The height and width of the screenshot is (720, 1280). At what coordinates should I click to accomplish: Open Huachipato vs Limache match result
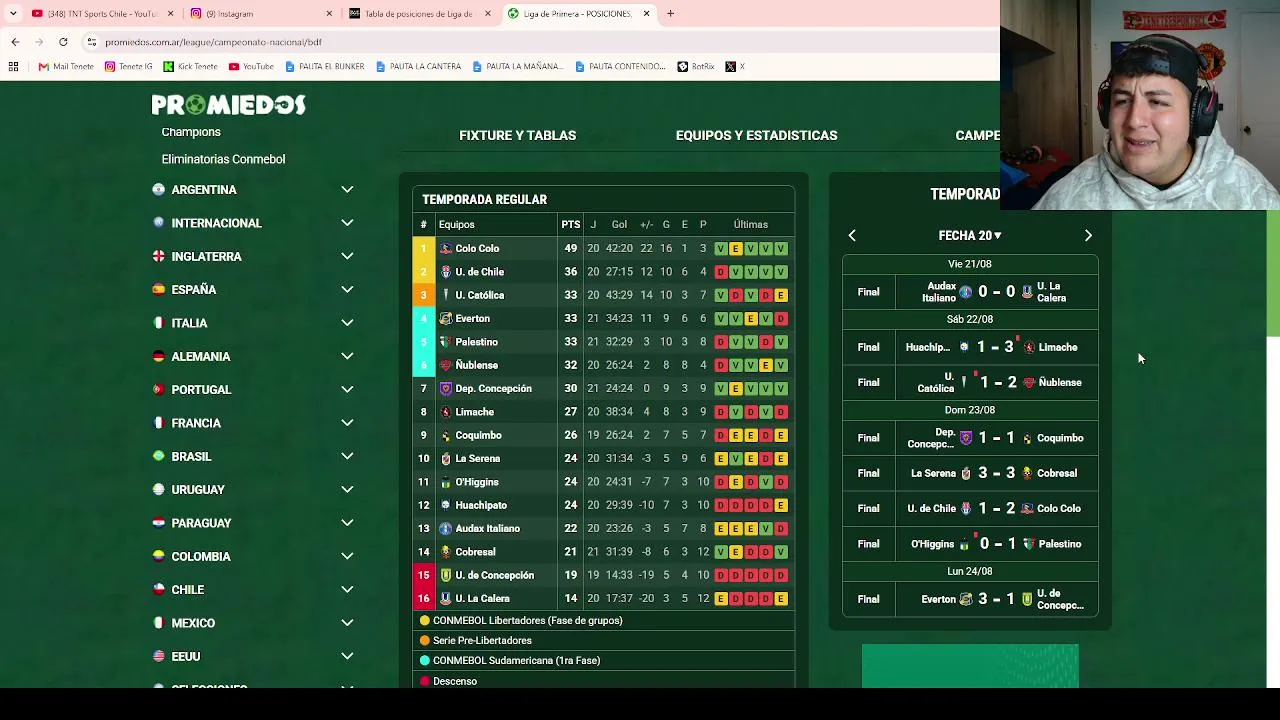point(970,347)
